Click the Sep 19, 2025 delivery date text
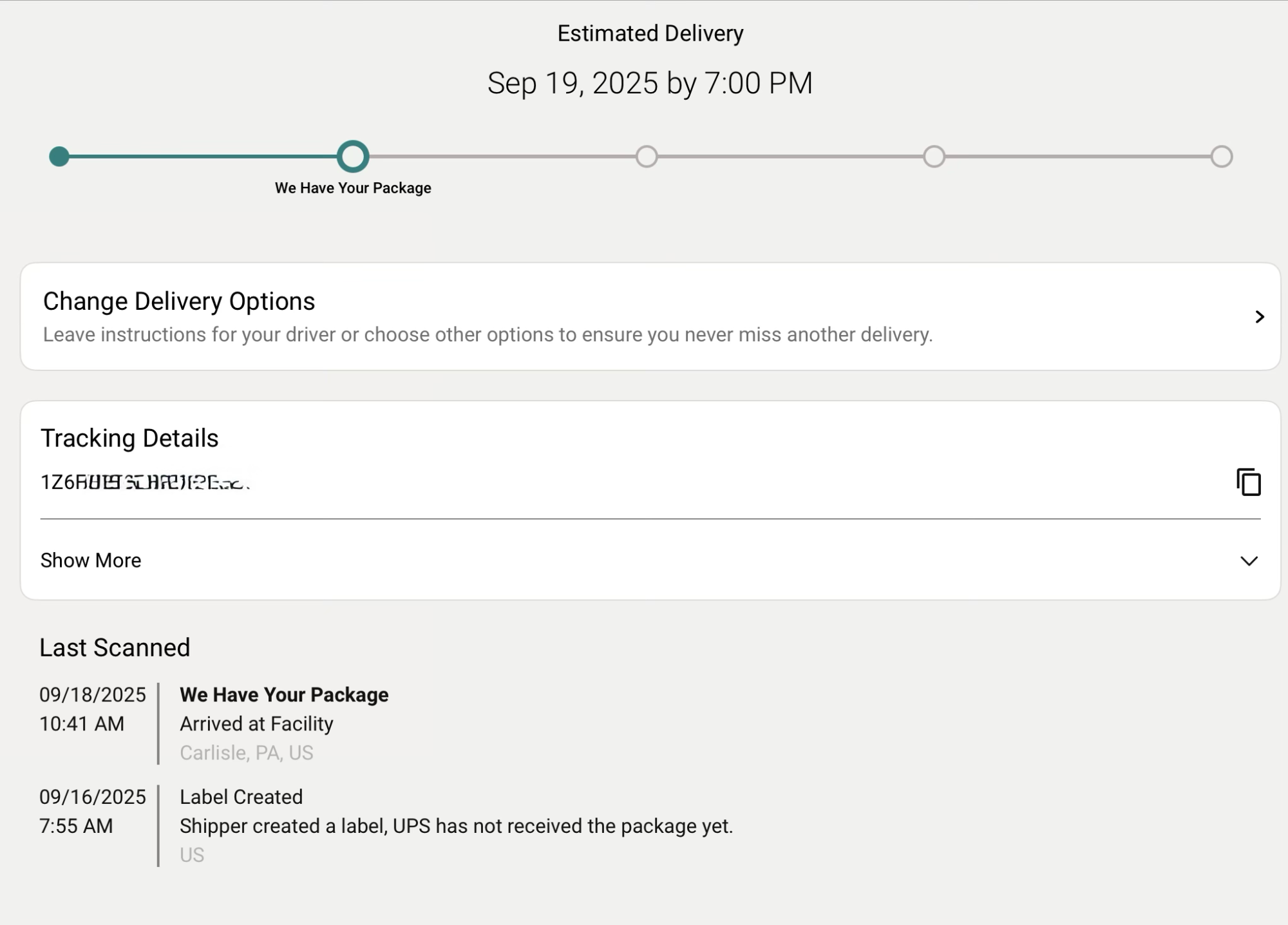The width and height of the screenshot is (1288, 925). point(649,84)
